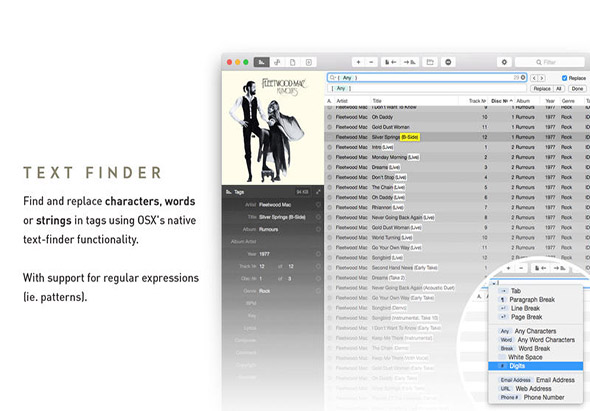590x411 pixels.
Task: Focus the Filter search field
Action: tap(550, 62)
